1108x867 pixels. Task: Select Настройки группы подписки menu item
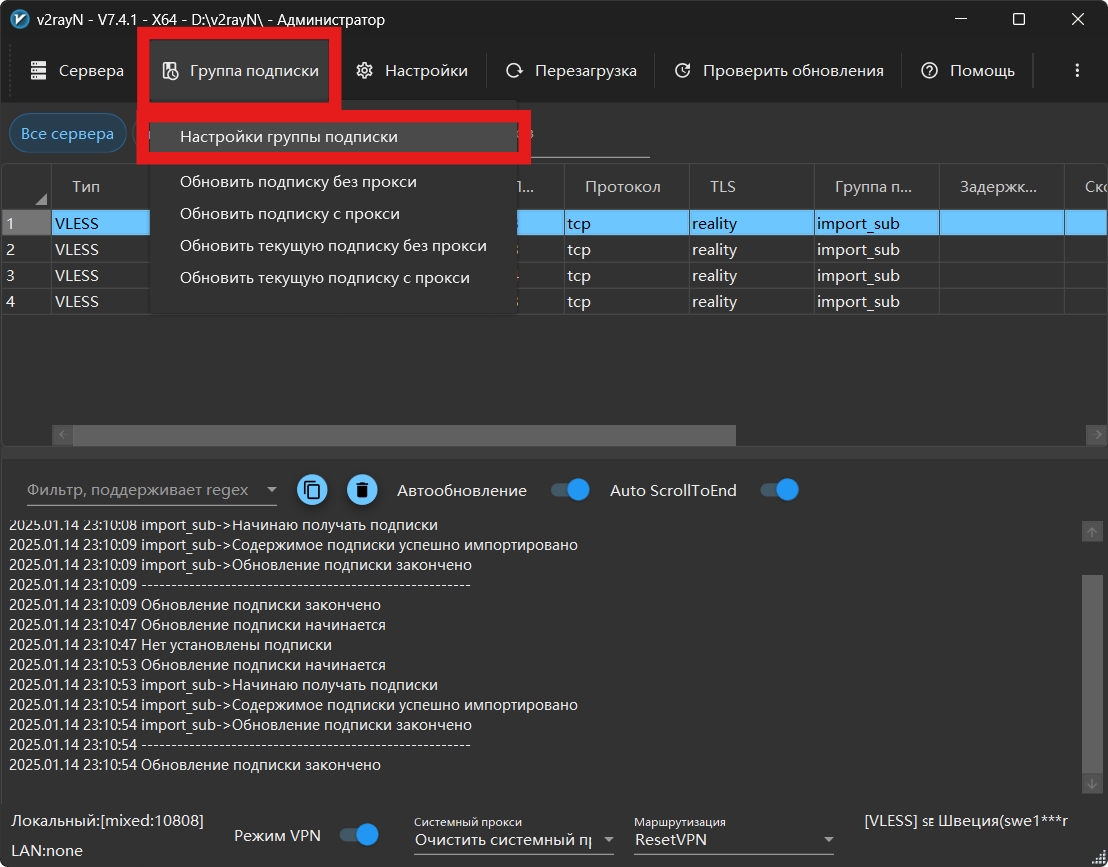pos(289,137)
